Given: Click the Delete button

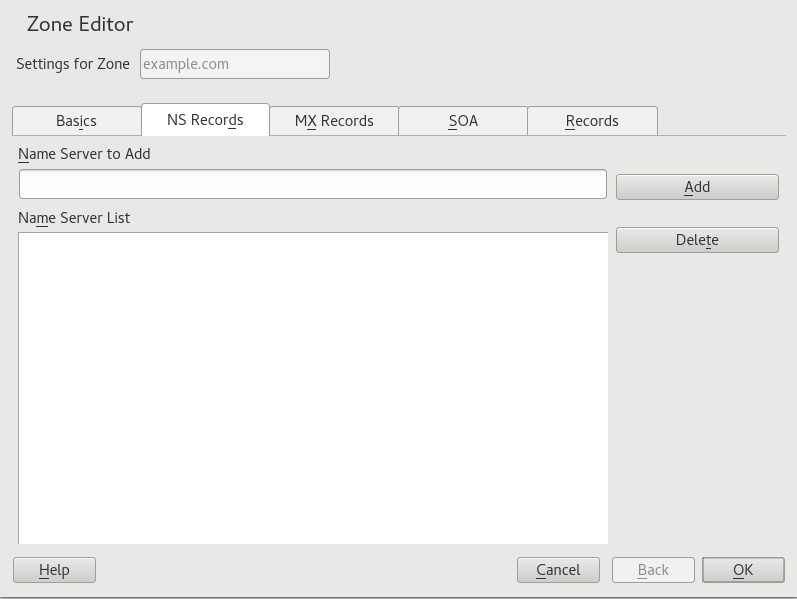Looking at the screenshot, I should (x=697, y=240).
